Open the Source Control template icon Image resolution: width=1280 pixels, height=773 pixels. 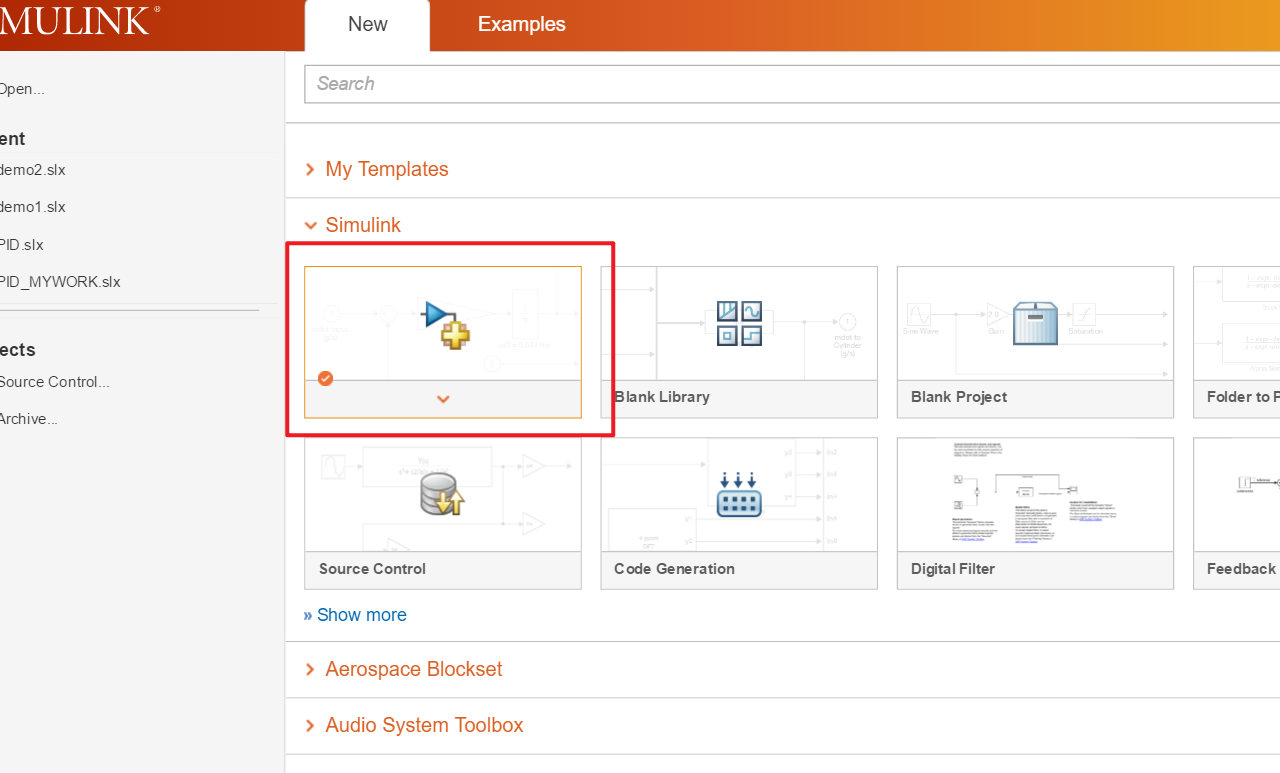(x=443, y=494)
